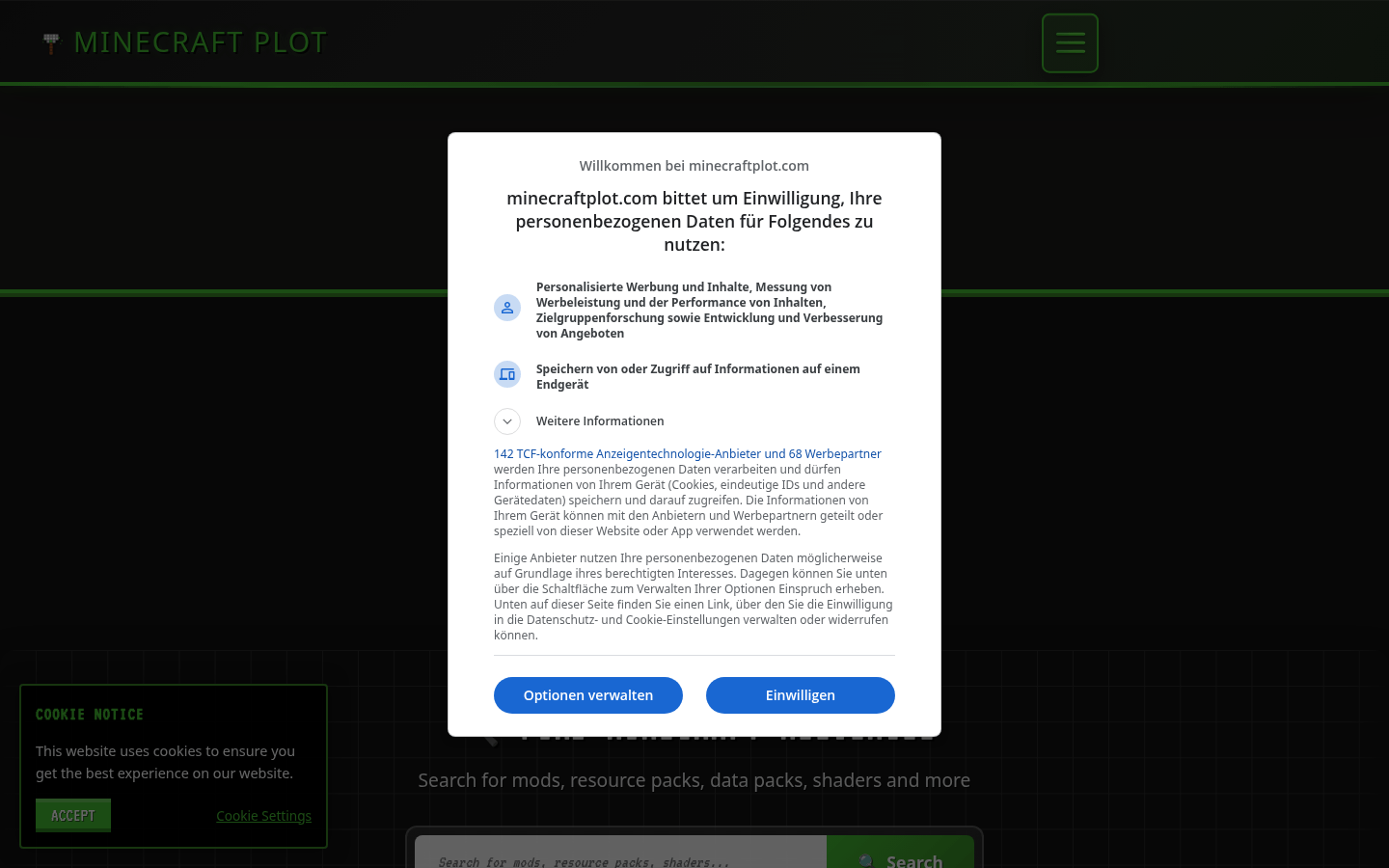
Task: Click the 'Willkommen bei minecraftplot.com' heading
Action: coord(694,166)
